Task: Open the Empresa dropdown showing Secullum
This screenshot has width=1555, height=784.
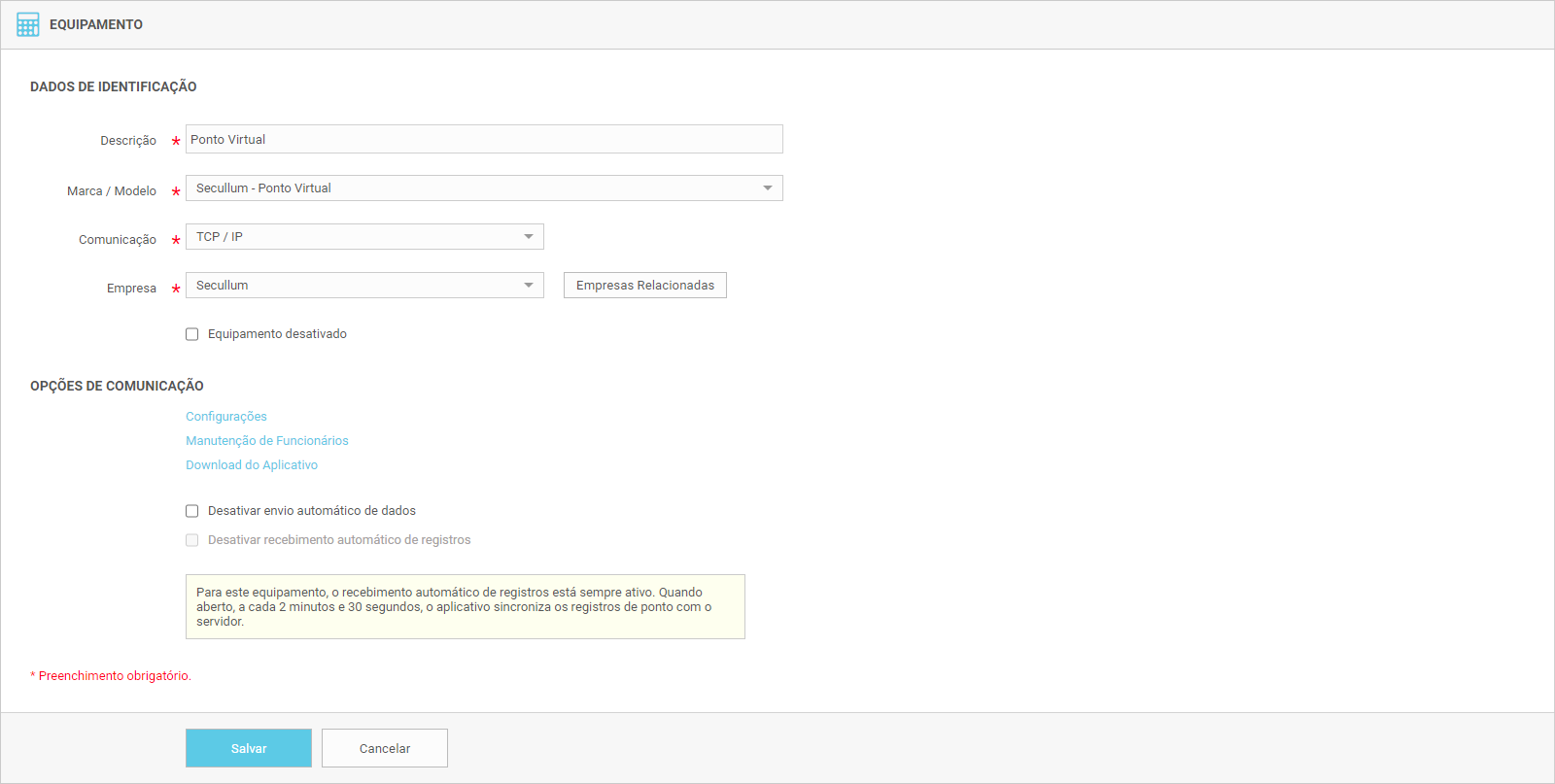Action: [363, 286]
